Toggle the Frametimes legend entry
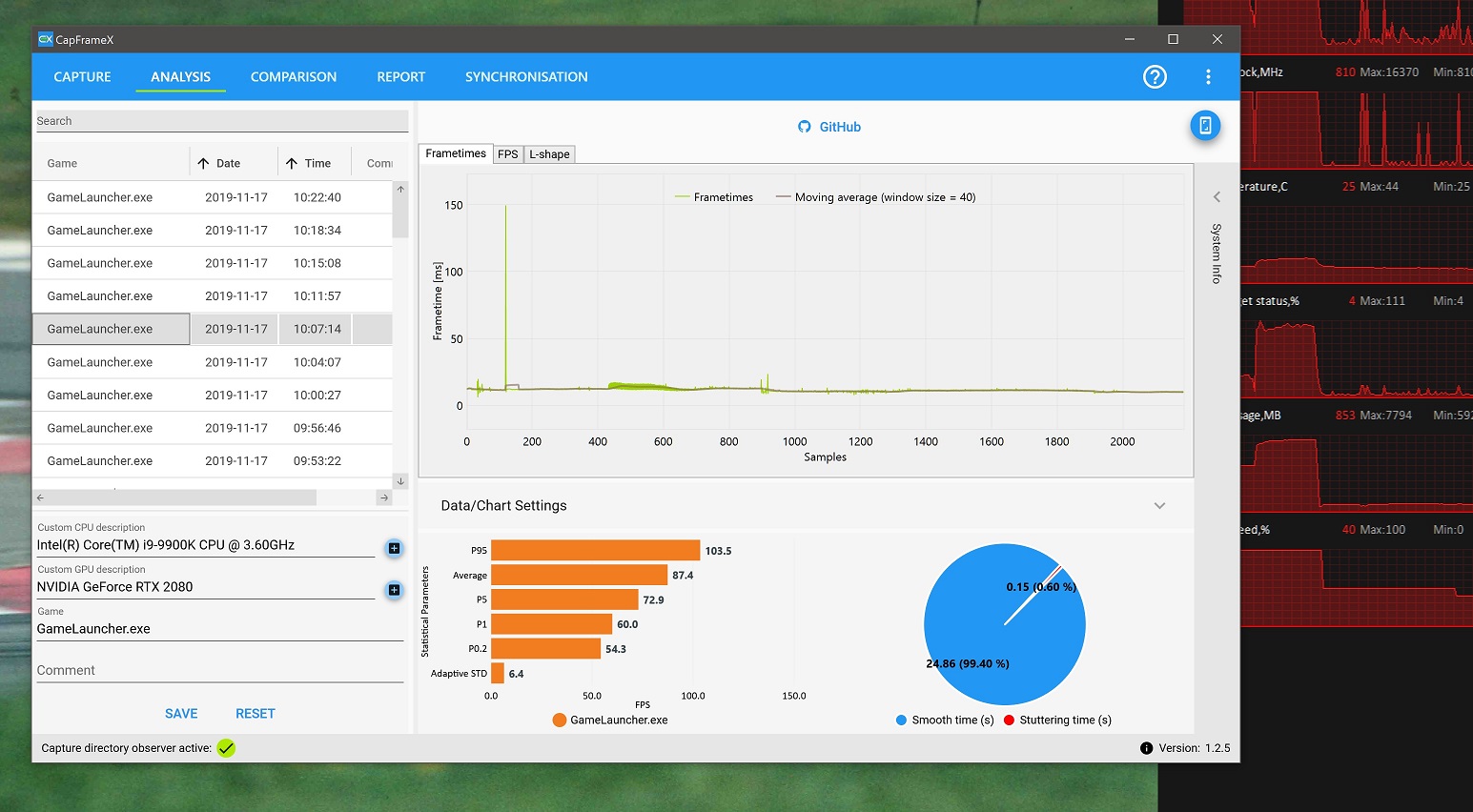Screen dimensions: 1473x812 click(x=714, y=197)
